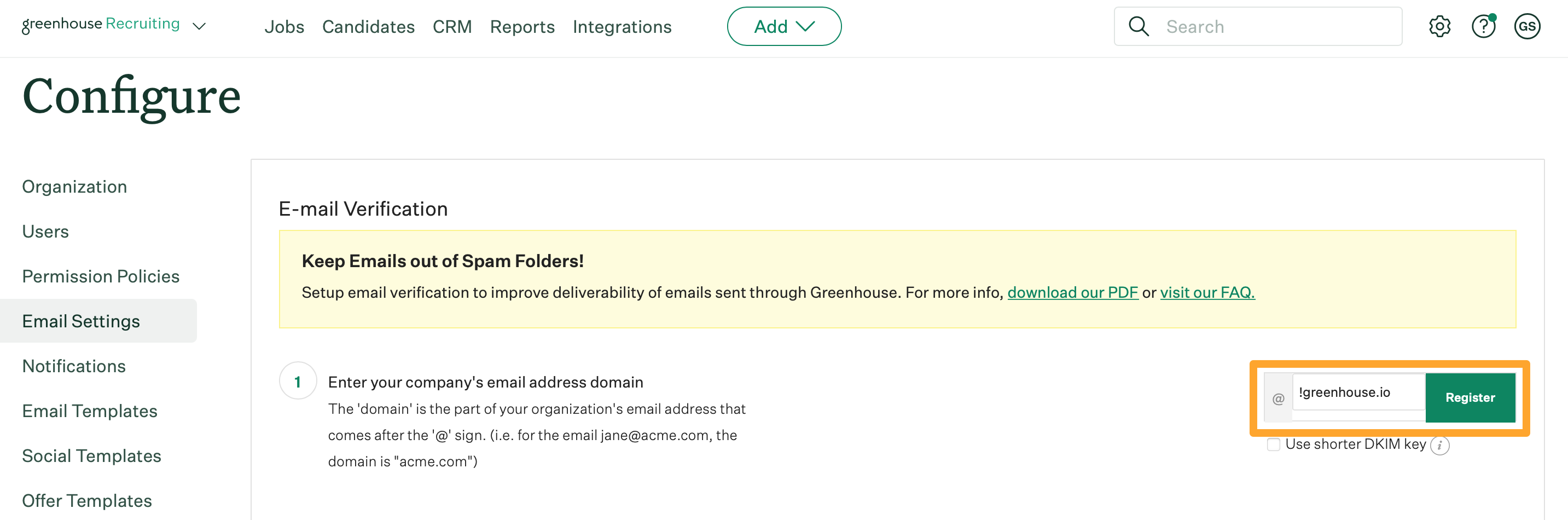Viewport: 1568px width, 520px height.
Task: Open the GS user avatar menu
Action: click(1526, 27)
